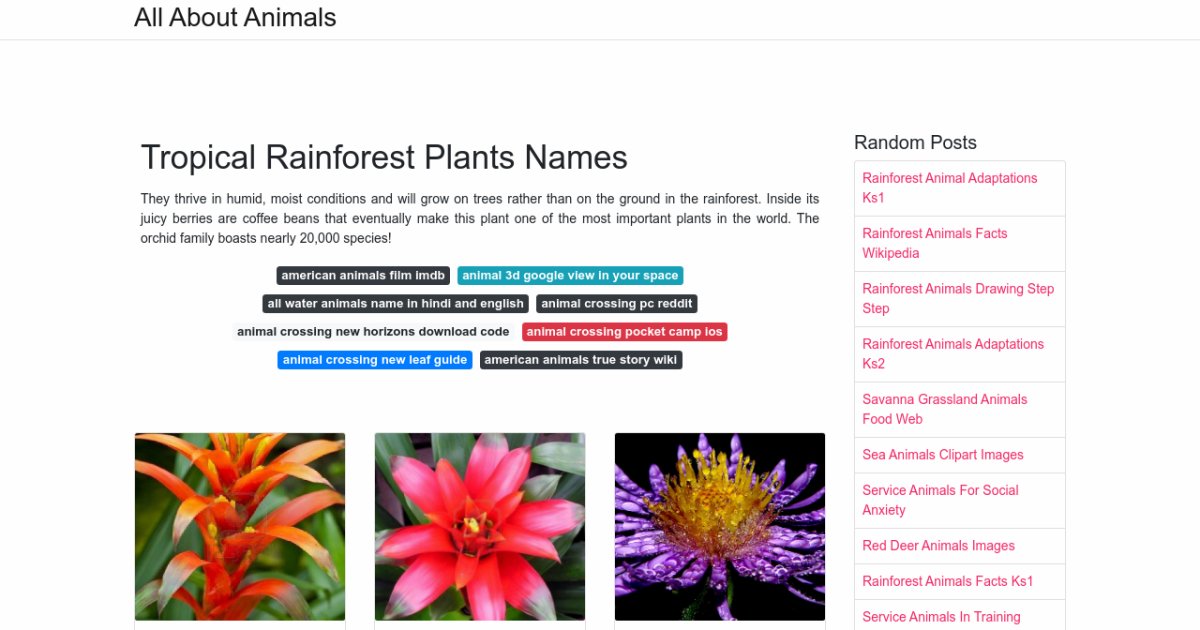This screenshot has height=630, width=1200.
Task: Select the animal 3d google view tag
Action: (570, 275)
